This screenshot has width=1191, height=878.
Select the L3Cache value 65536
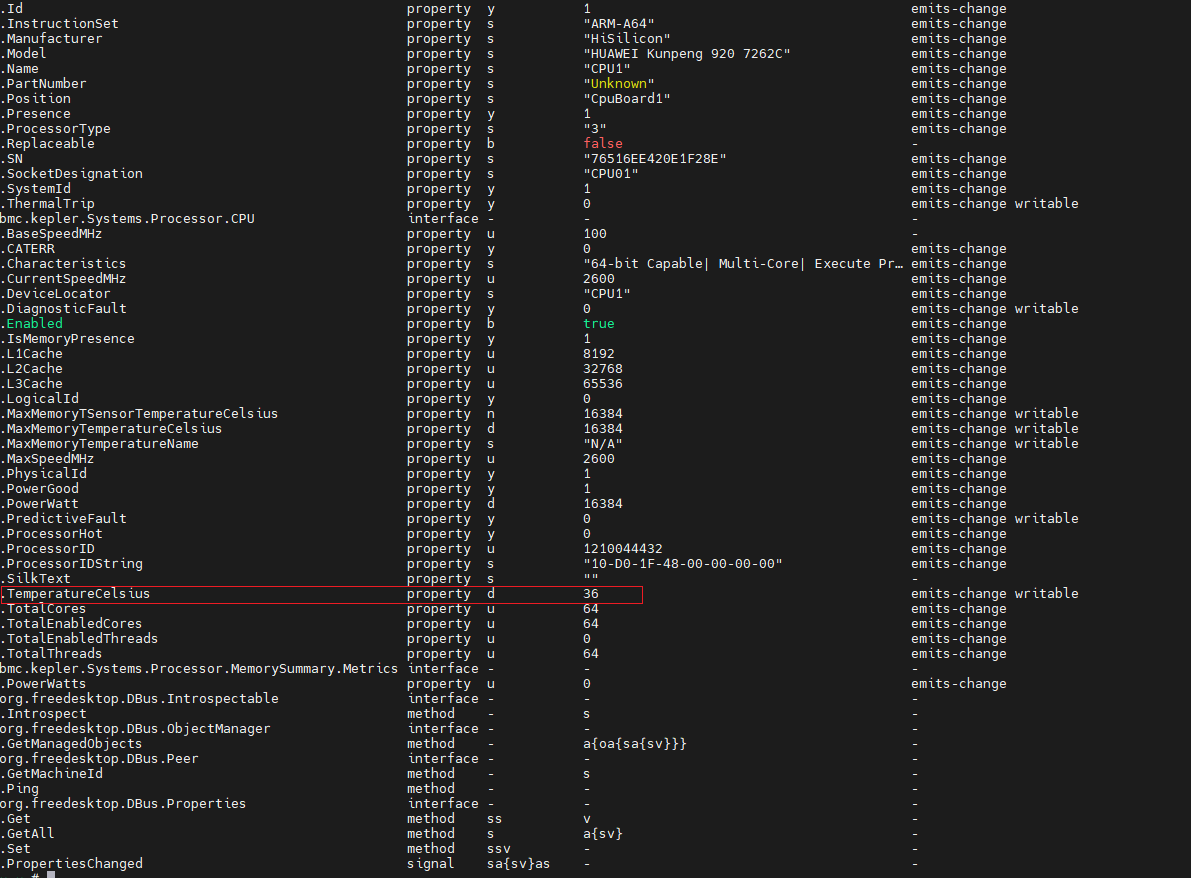pos(603,384)
